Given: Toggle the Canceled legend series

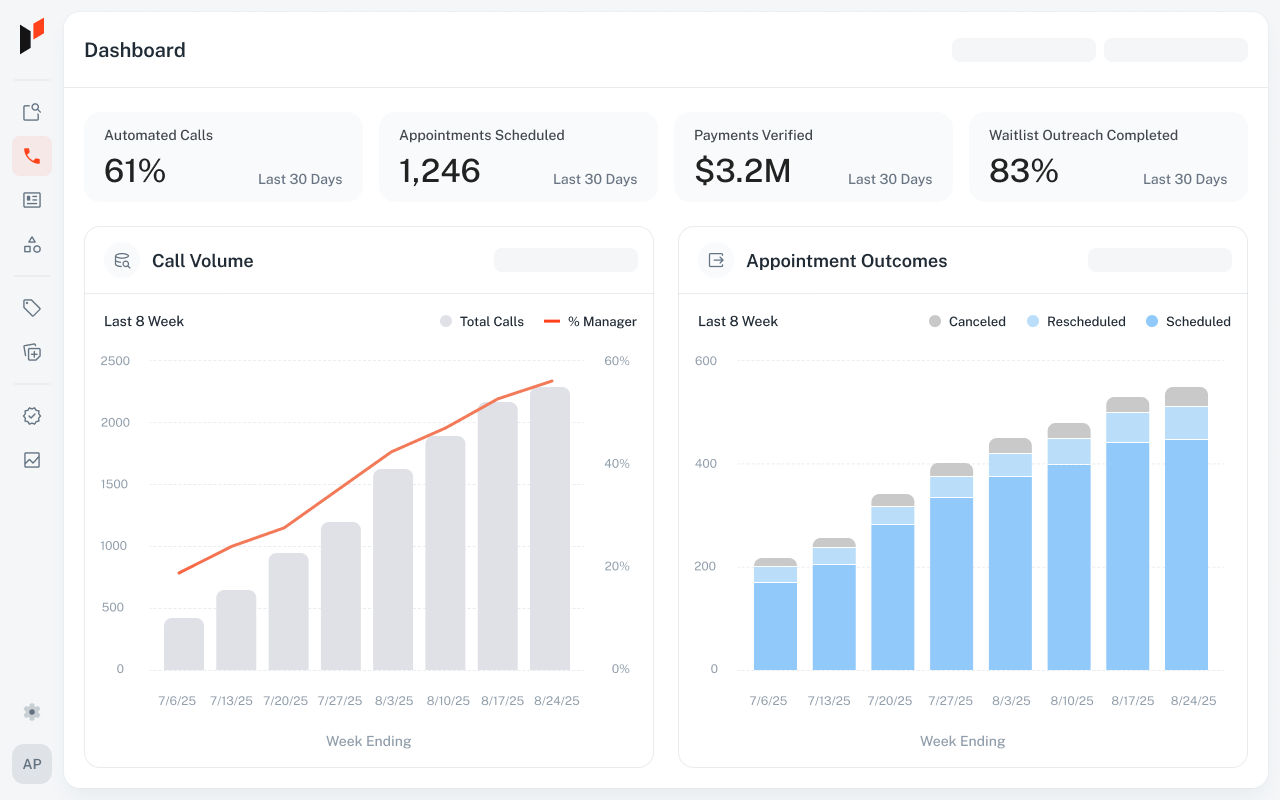Looking at the screenshot, I should [967, 321].
